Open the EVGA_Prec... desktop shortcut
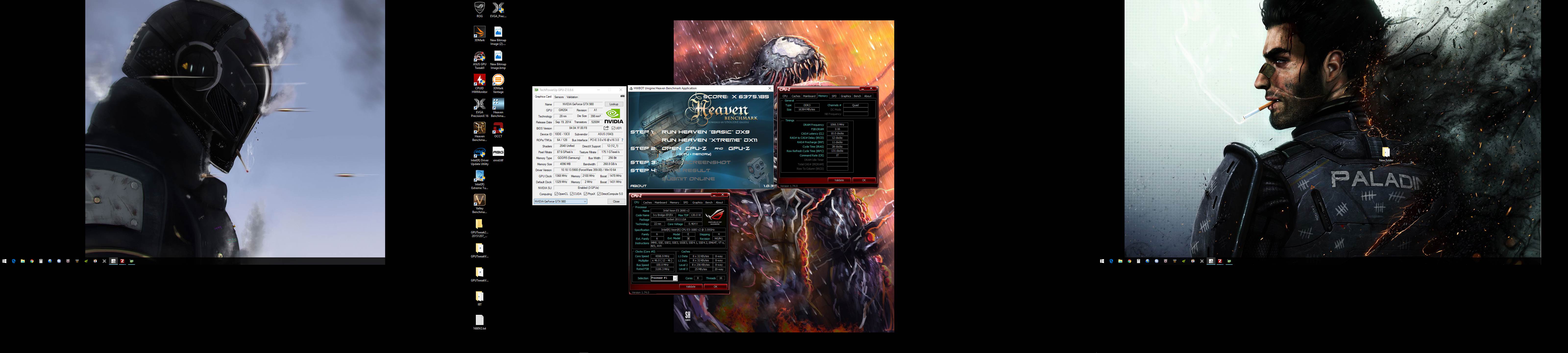Image resolution: width=1568 pixels, height=353 pixels. click(x=498, y=10)
